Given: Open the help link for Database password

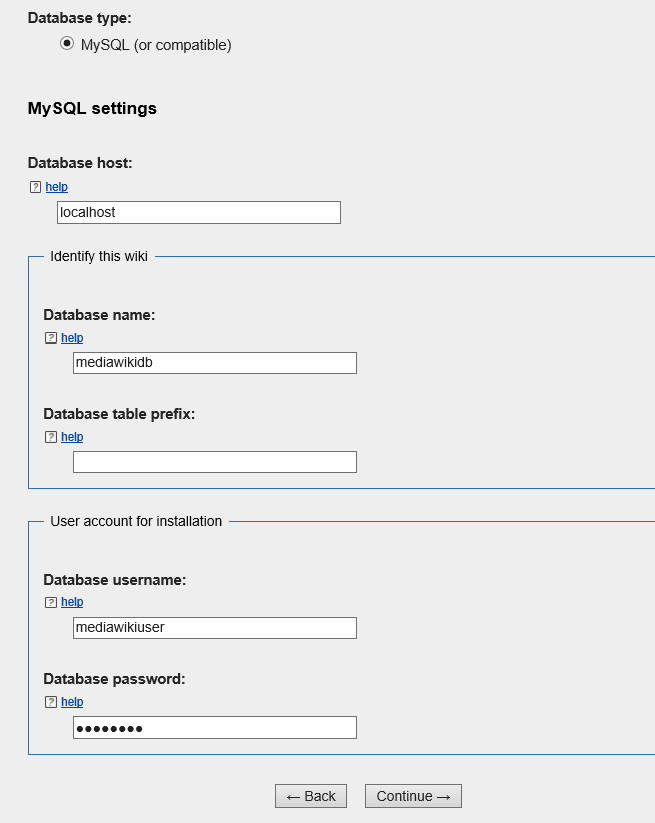Looking at the screenshot, I should pos(72,702).
